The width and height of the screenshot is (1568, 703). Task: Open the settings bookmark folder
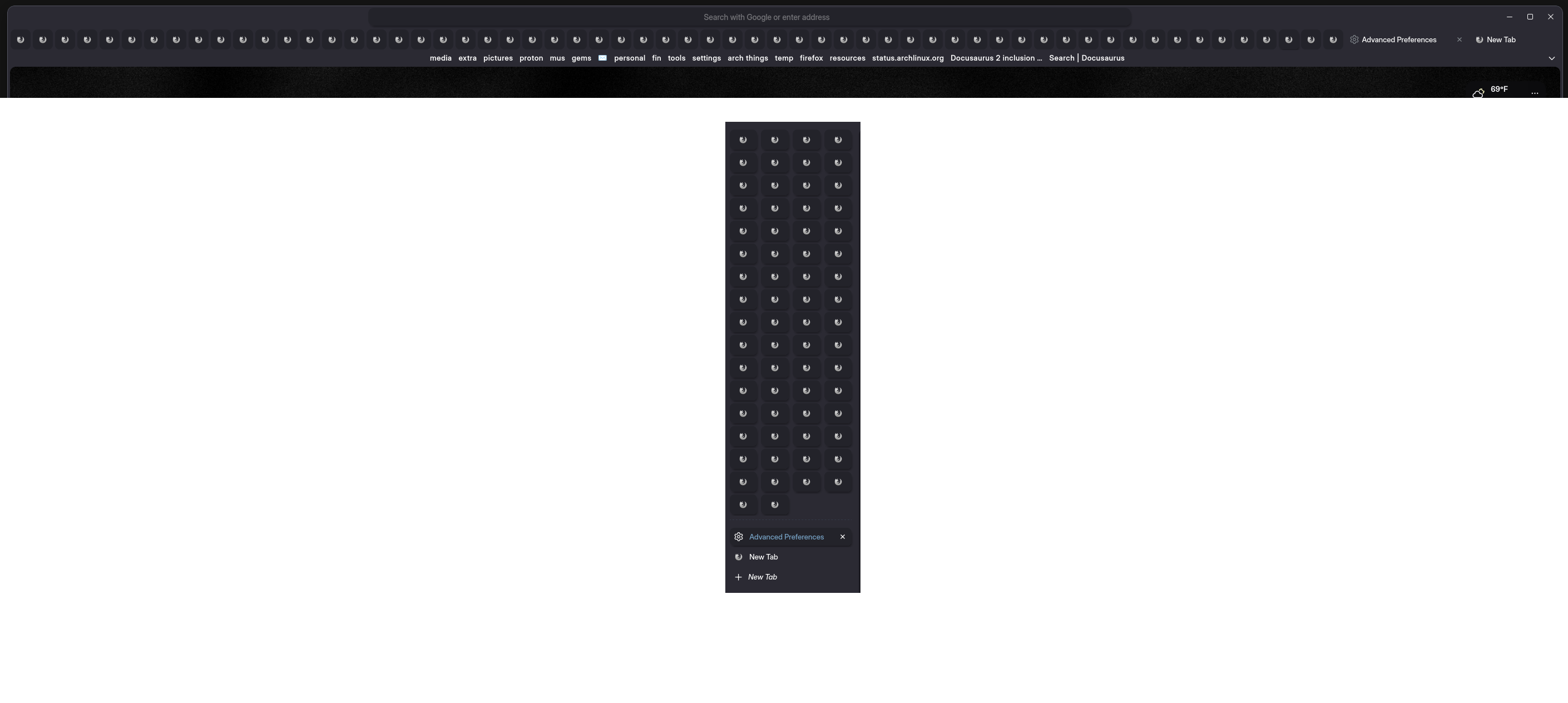tap(706, 58)
